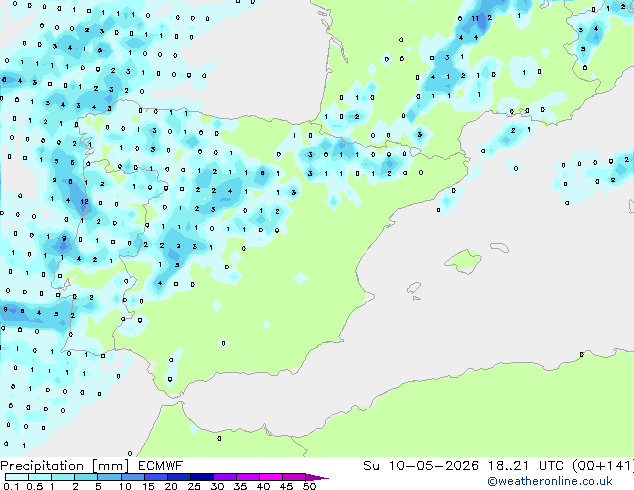Viewport: 634px width, 490px height.
Task: Click the '12' precipitation value off Portugal
Action: 84,201
